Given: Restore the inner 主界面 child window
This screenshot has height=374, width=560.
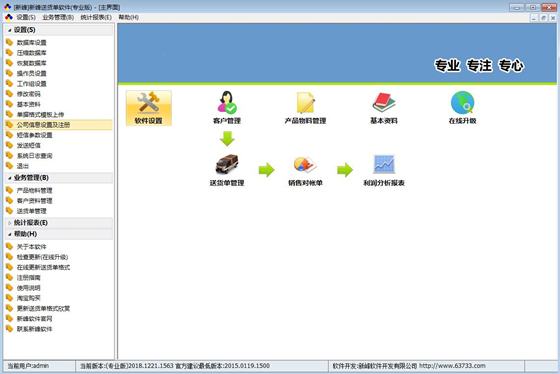Looking at the screenshot, I should pos(544,18).
